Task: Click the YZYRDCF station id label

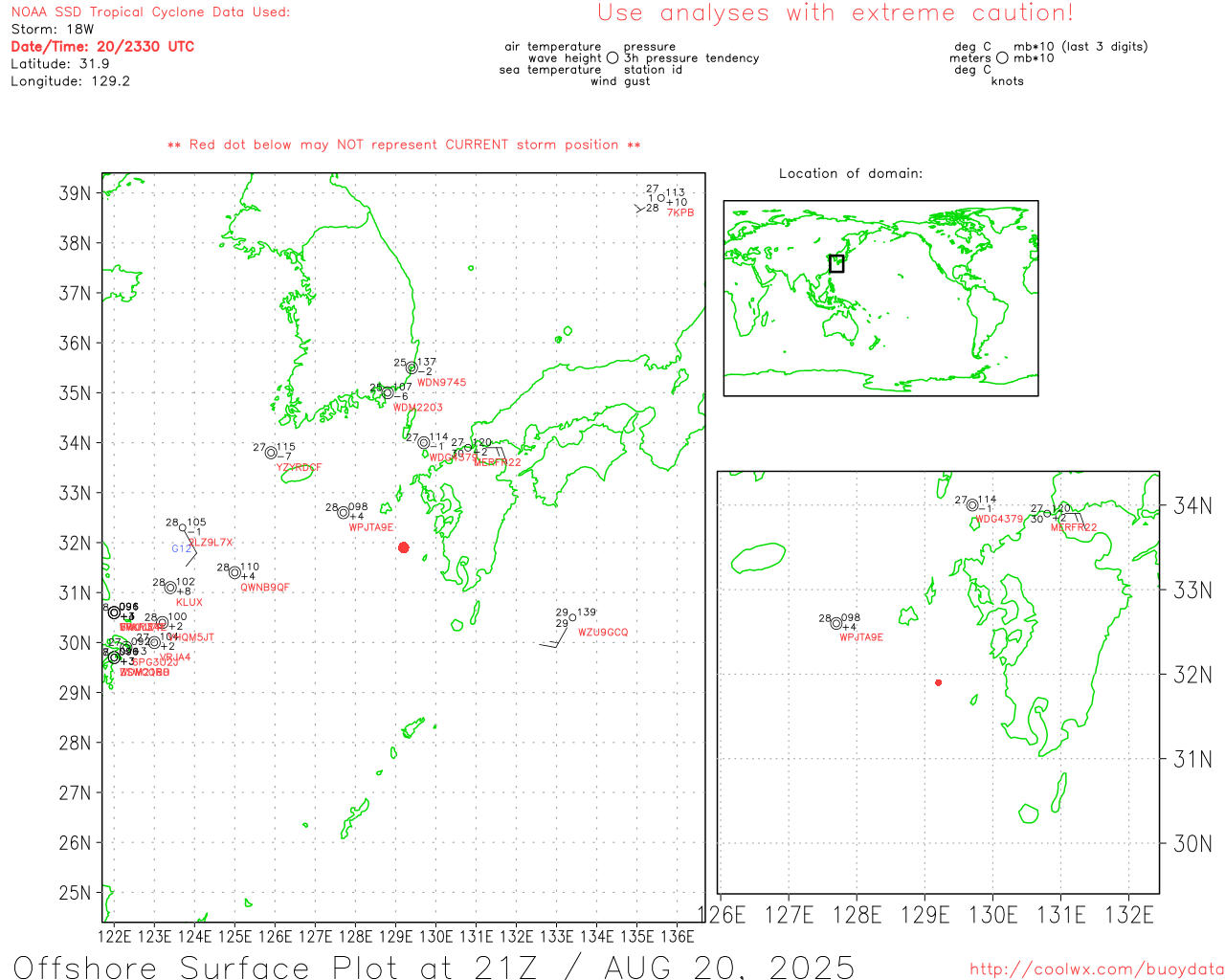Action: click(x=300, y=468)
